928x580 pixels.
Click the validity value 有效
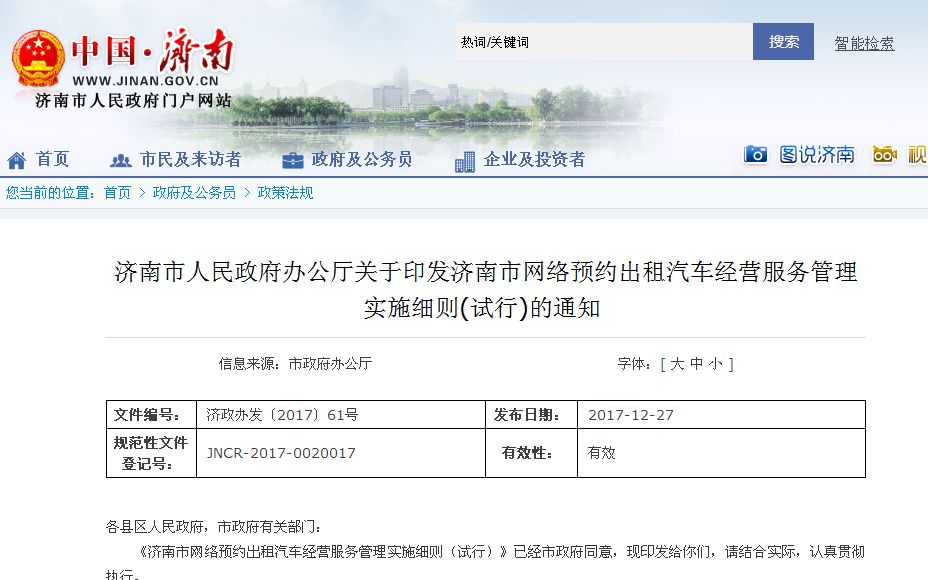601,453
